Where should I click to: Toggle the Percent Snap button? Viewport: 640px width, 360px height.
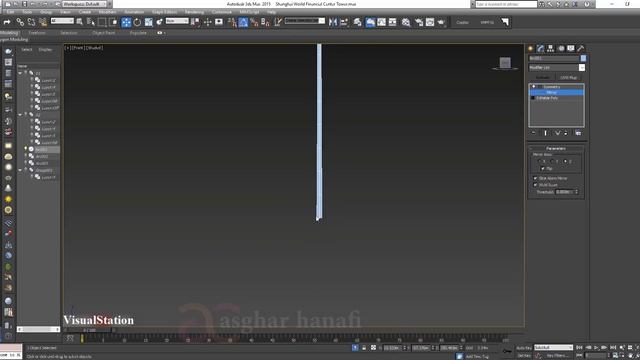click(254, 22)
